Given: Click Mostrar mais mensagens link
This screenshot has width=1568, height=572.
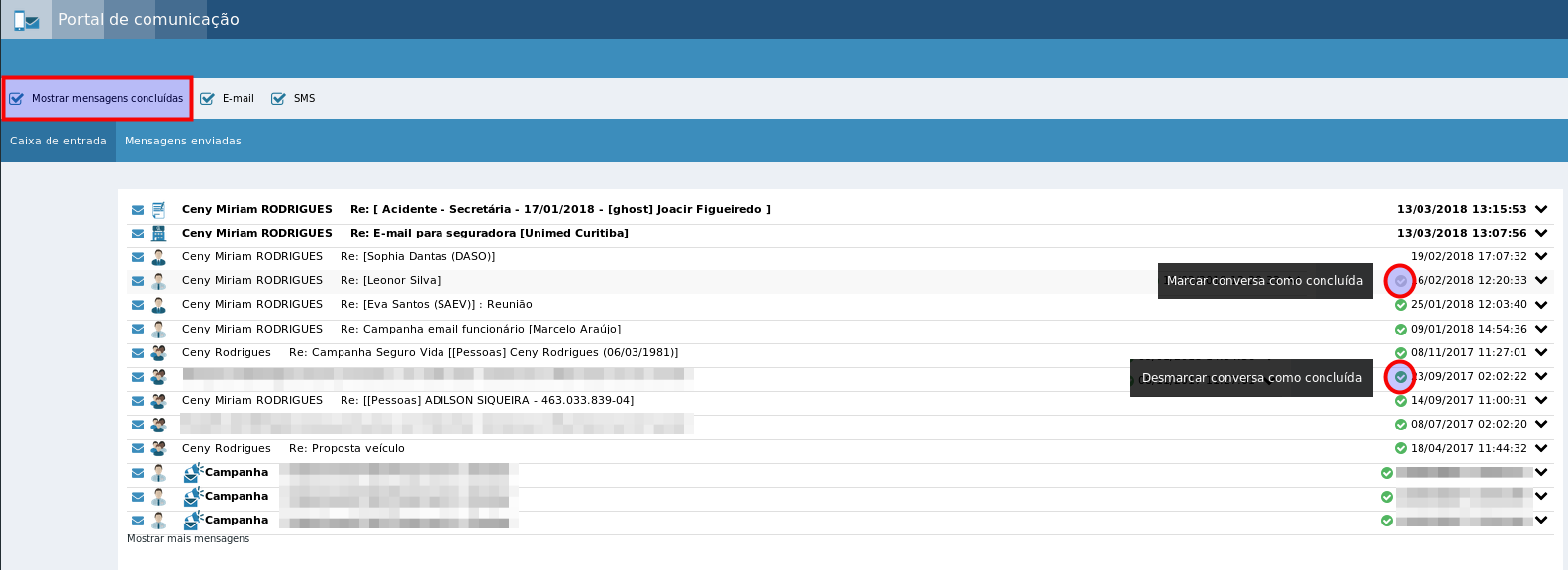Looking at the screenshot, I should pyautogui.click(x=188, y=539).
